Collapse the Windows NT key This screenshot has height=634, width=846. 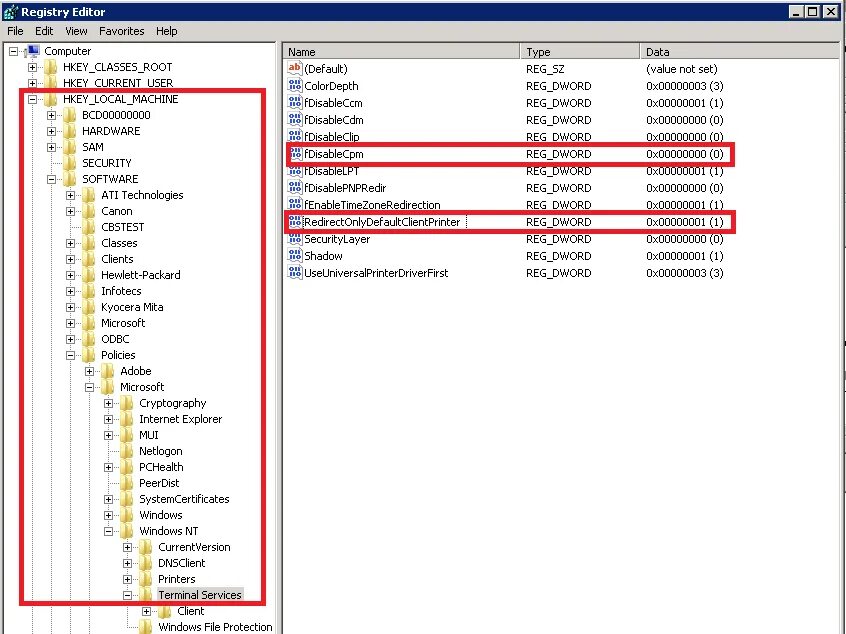pyautogui.click(x=108, y=531)
